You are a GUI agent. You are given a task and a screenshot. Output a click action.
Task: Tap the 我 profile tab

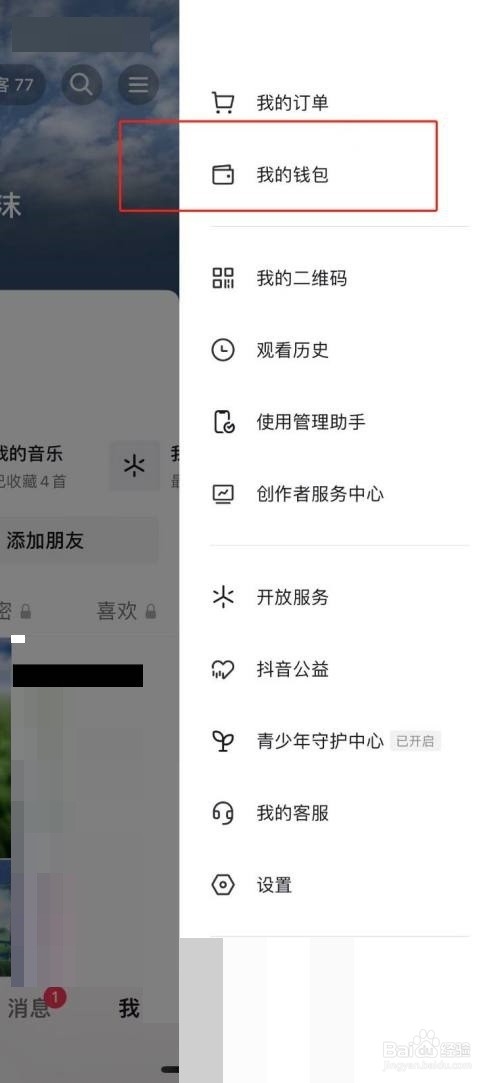[x=129, y=1008]
